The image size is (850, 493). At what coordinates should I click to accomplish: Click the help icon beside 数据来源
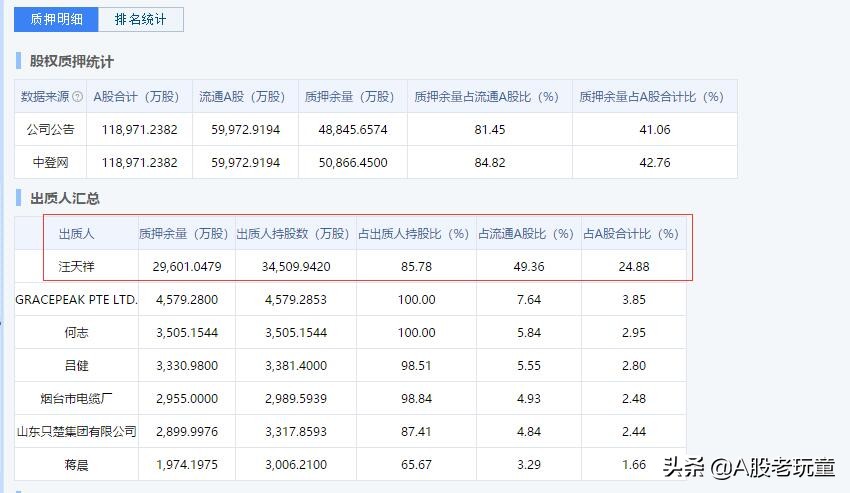pos(78,97)
